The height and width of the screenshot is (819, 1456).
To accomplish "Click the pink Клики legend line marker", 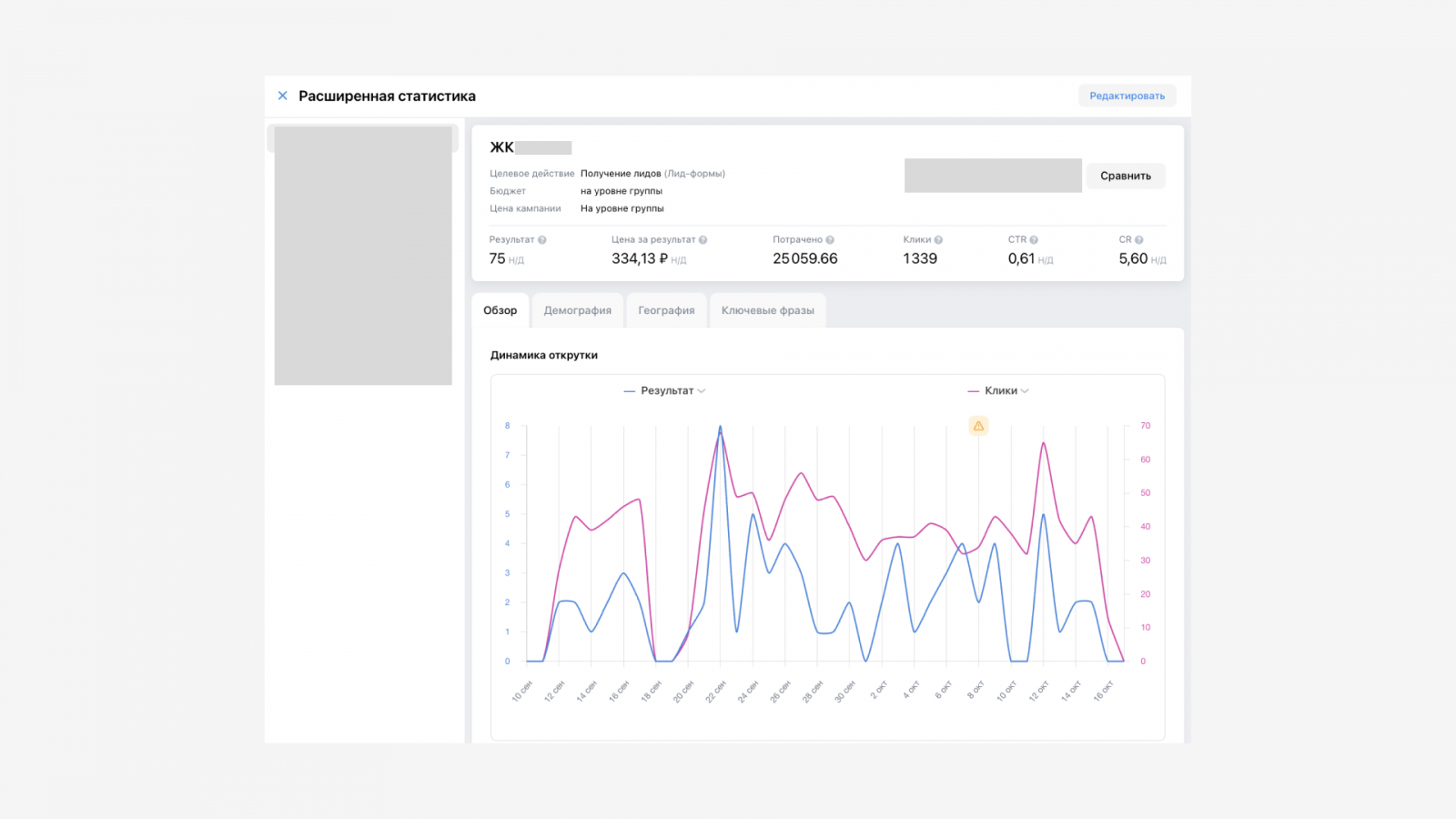I will click(x=973, y=391).
